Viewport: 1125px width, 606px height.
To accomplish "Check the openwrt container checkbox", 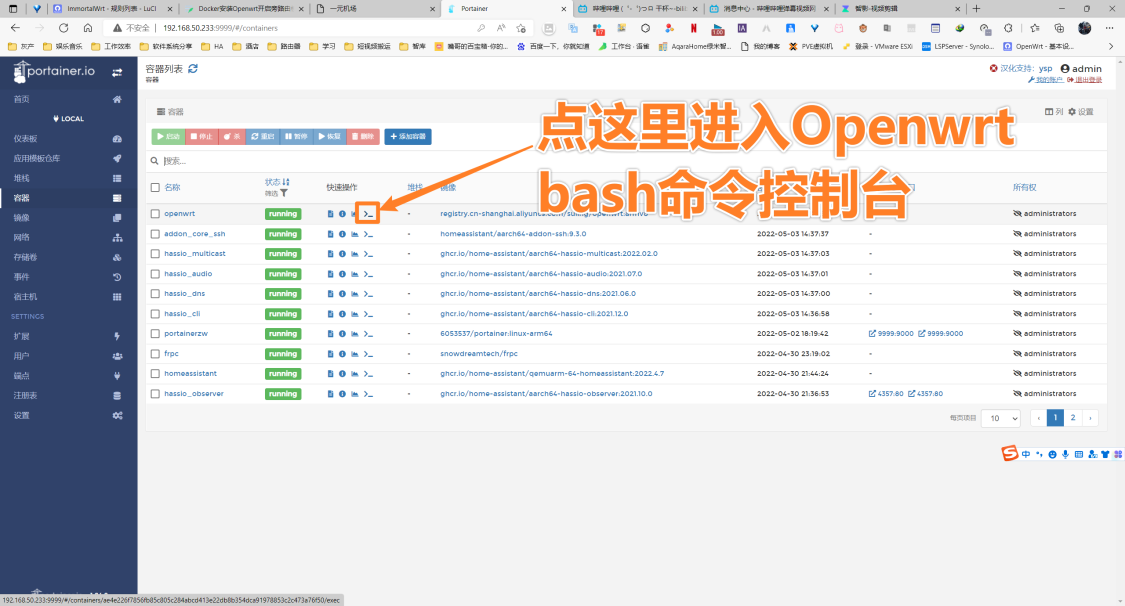I will (155, 214).
